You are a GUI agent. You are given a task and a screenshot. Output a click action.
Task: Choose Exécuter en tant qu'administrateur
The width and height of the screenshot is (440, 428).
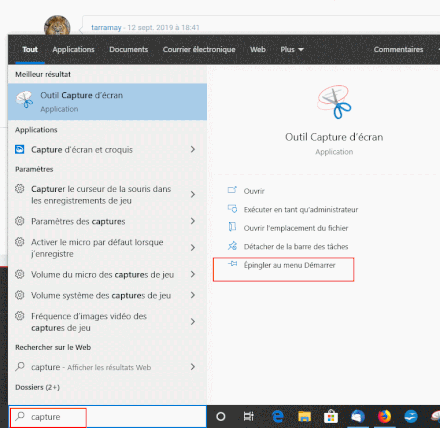click(x=301, y=210)
